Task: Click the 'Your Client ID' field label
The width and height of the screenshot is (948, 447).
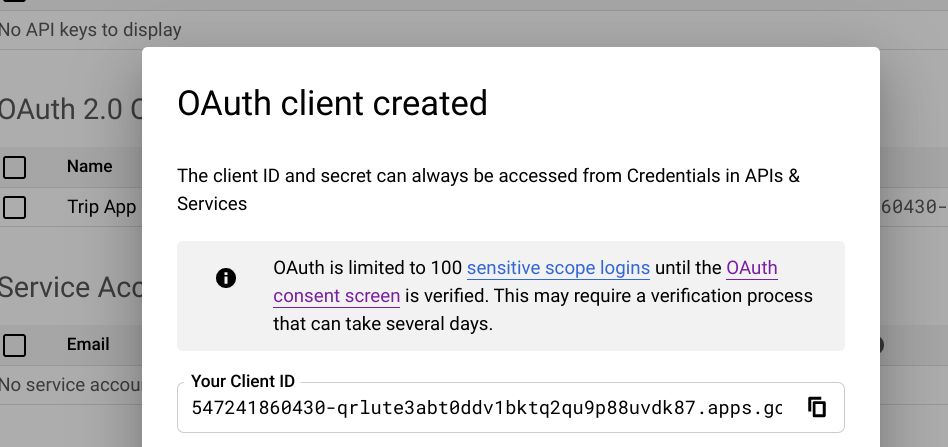Action: coord(243,381)
